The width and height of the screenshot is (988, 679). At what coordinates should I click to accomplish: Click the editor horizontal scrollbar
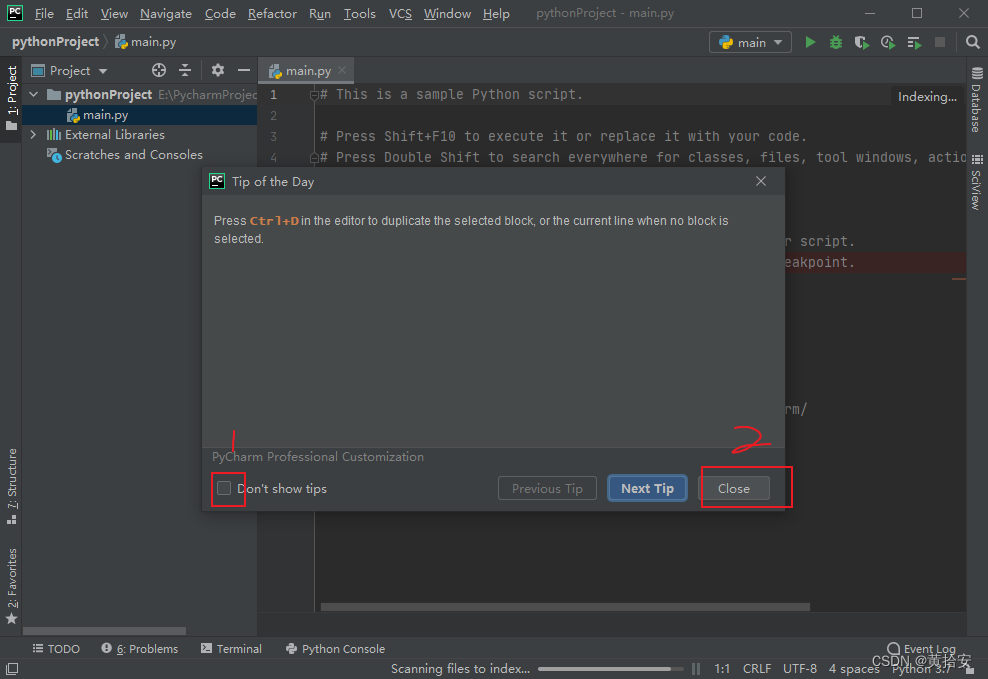[x=565, y=607]
